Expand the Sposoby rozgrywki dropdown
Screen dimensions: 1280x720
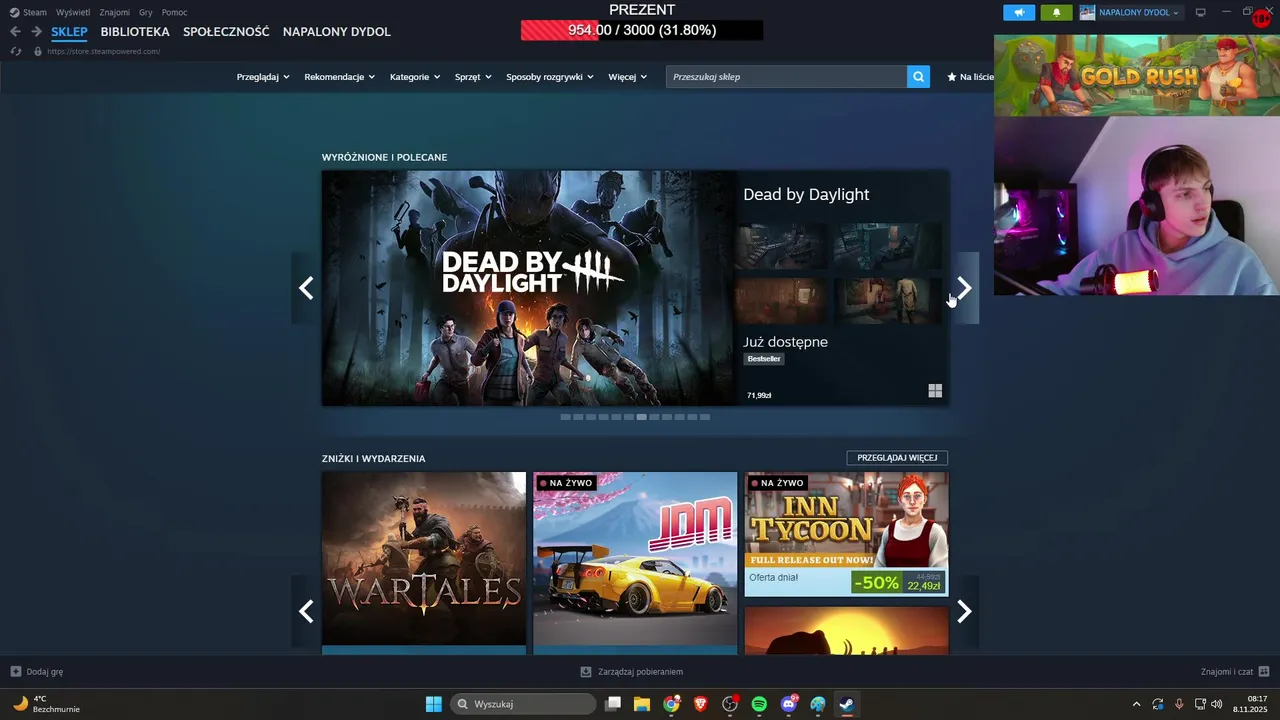tap(550, 77)
